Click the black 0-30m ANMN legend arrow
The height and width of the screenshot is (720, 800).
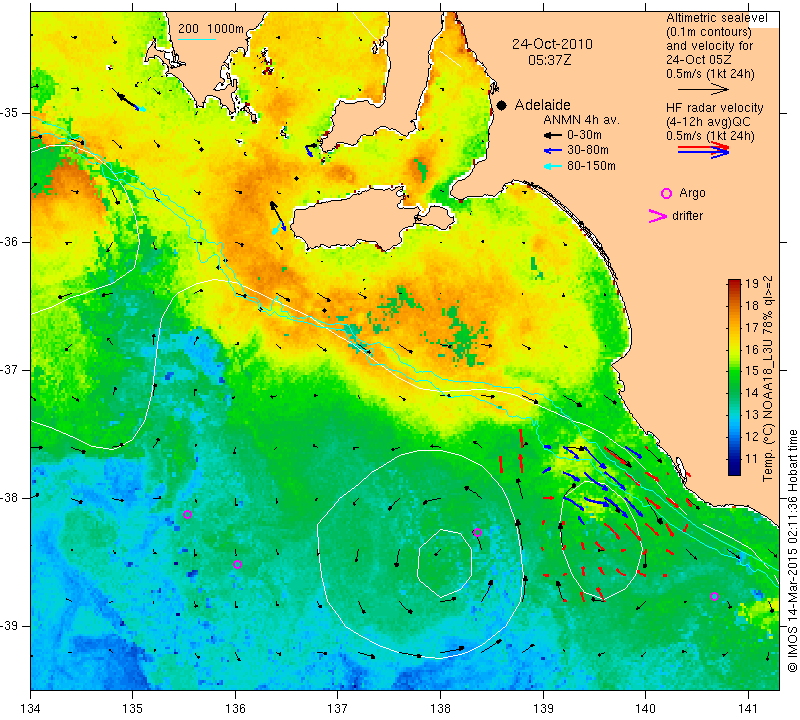point(551,135)
